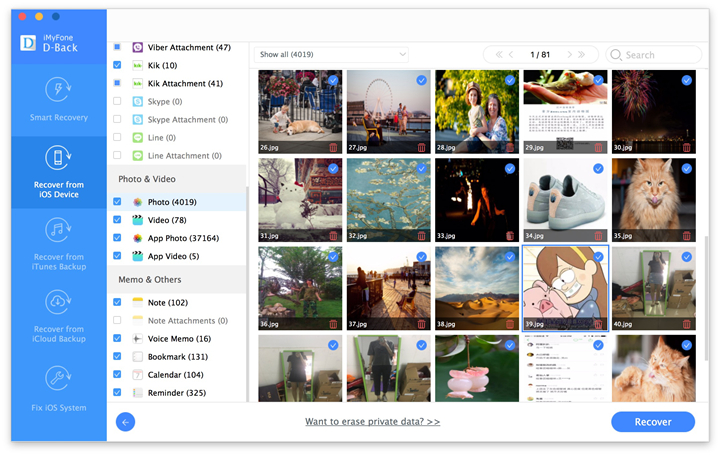Select Recover from iTunes Backup icon
Image resolution: width=720 pixels, height=455 pixels.
[58, 230]
